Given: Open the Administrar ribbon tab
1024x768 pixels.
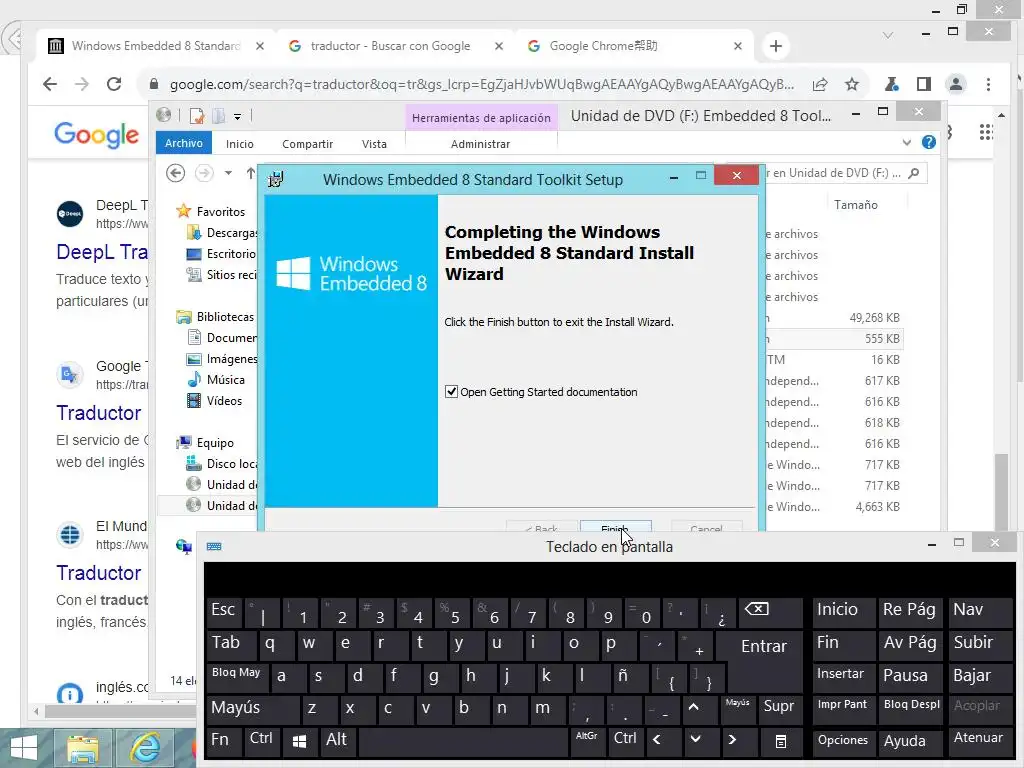Looking at the screenshot, I should pyautogui.click(x=480, y=144).
